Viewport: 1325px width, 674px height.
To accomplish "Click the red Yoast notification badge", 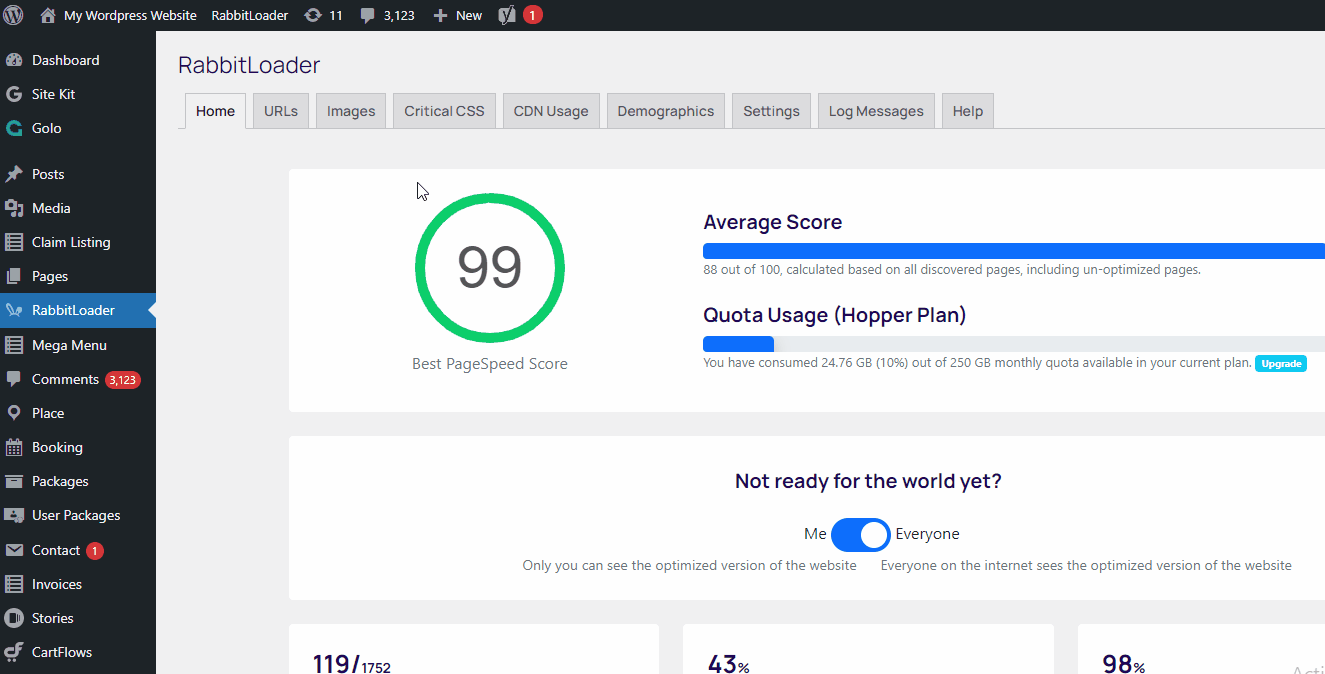I will (533, 15).
